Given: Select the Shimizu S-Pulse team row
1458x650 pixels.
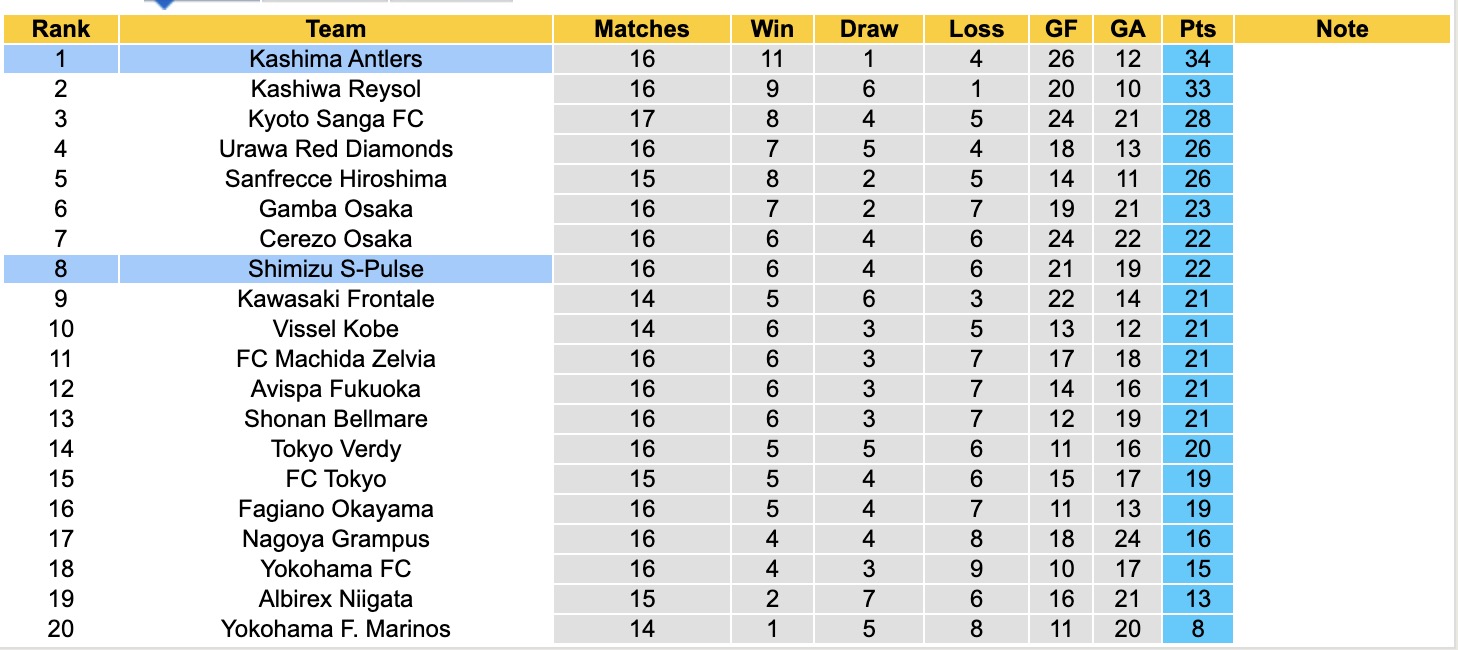Looking at the screenshot, I should [336, 269].
